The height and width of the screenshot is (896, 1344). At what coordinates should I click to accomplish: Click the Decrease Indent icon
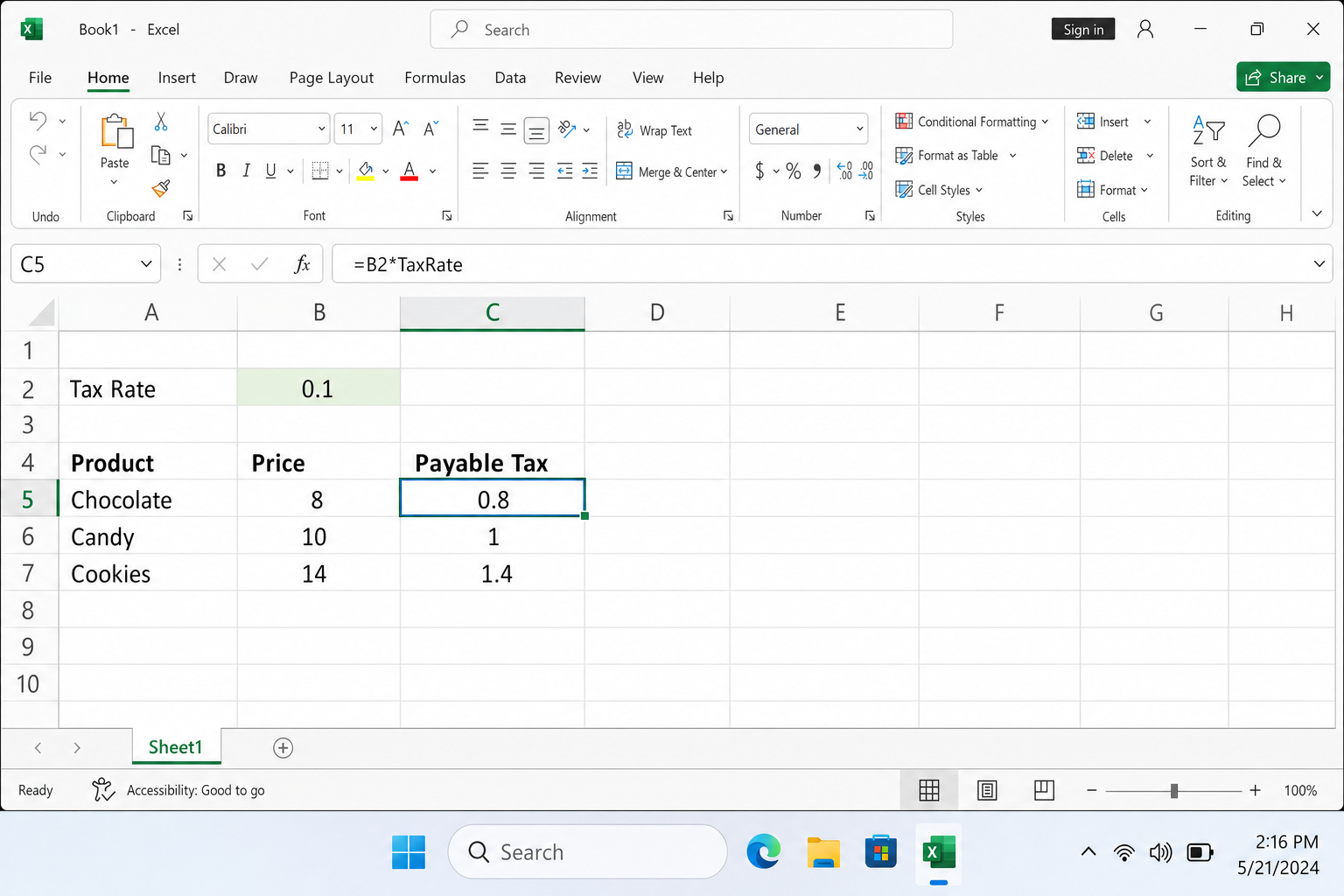point(565,171)
